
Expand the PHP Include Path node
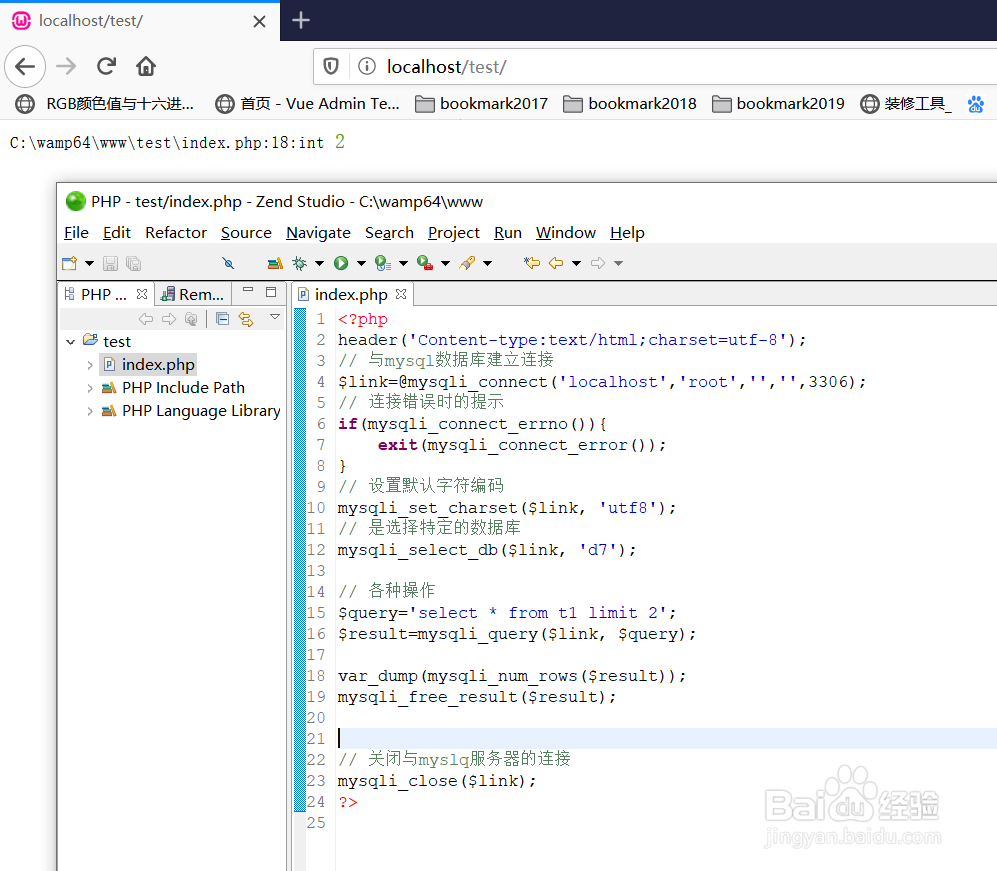click(x=90, y=388)
